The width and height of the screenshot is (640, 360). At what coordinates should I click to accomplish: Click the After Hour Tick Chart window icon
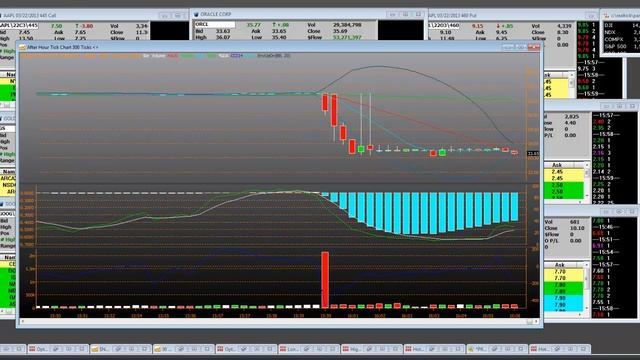pos(22,47)
